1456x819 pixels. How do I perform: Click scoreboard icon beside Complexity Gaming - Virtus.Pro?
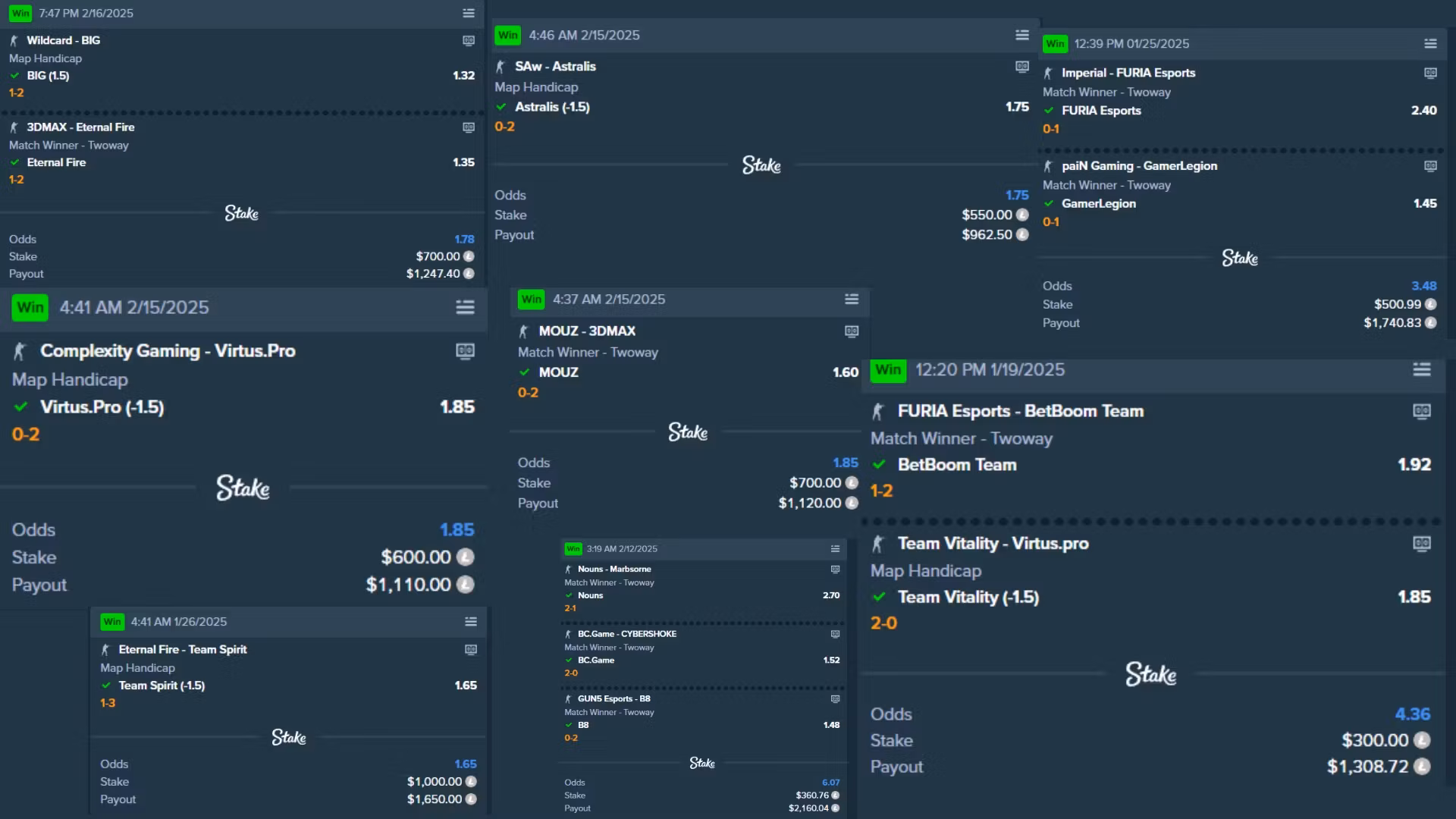coord(465,351)
